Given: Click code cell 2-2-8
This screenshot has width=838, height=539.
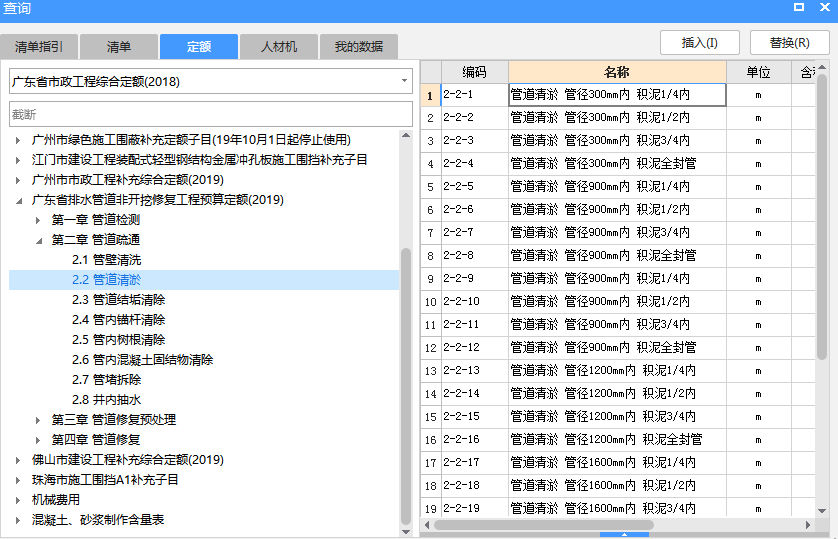Looking at the screenshot, I should [x=475, y=255].
